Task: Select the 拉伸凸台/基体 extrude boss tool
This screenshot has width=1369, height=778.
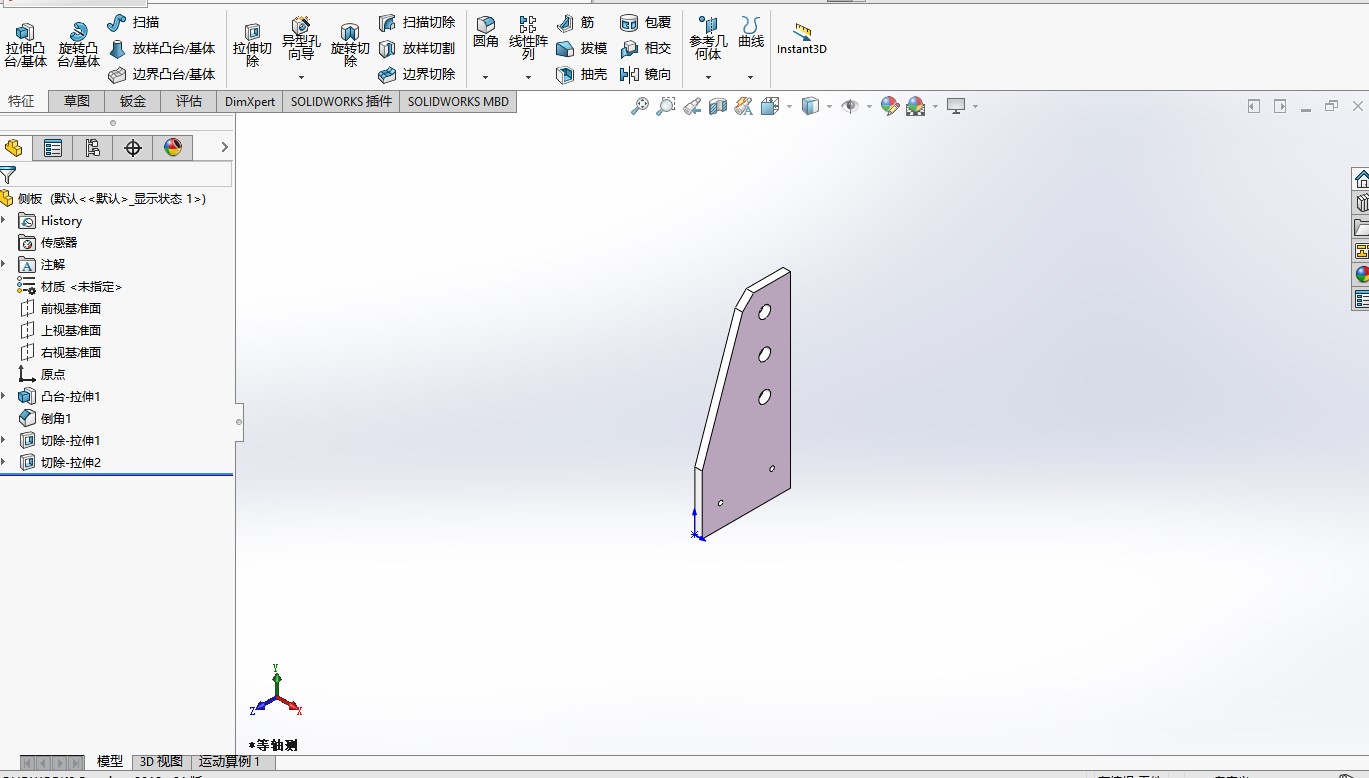Action: (x=25, y=45)
